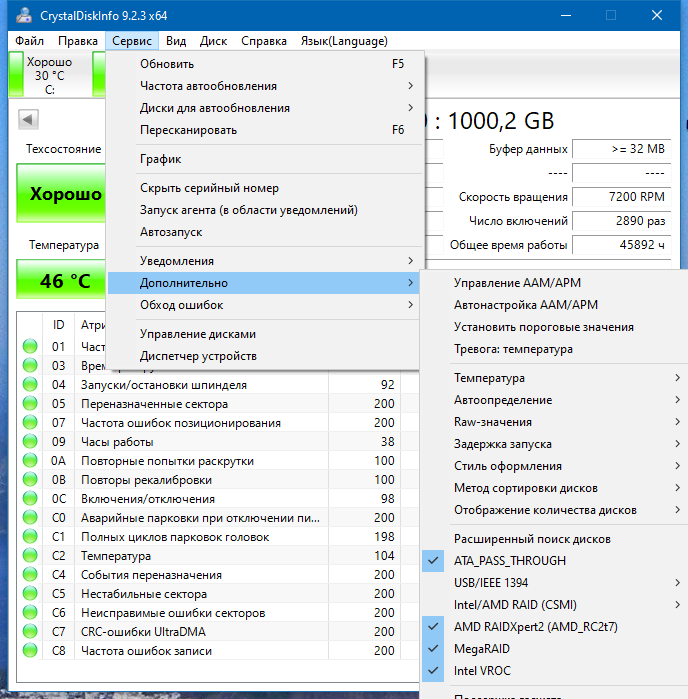Open График from Сервис menu
The width and height of the screenshot is (688, 699).
point(263,159)
